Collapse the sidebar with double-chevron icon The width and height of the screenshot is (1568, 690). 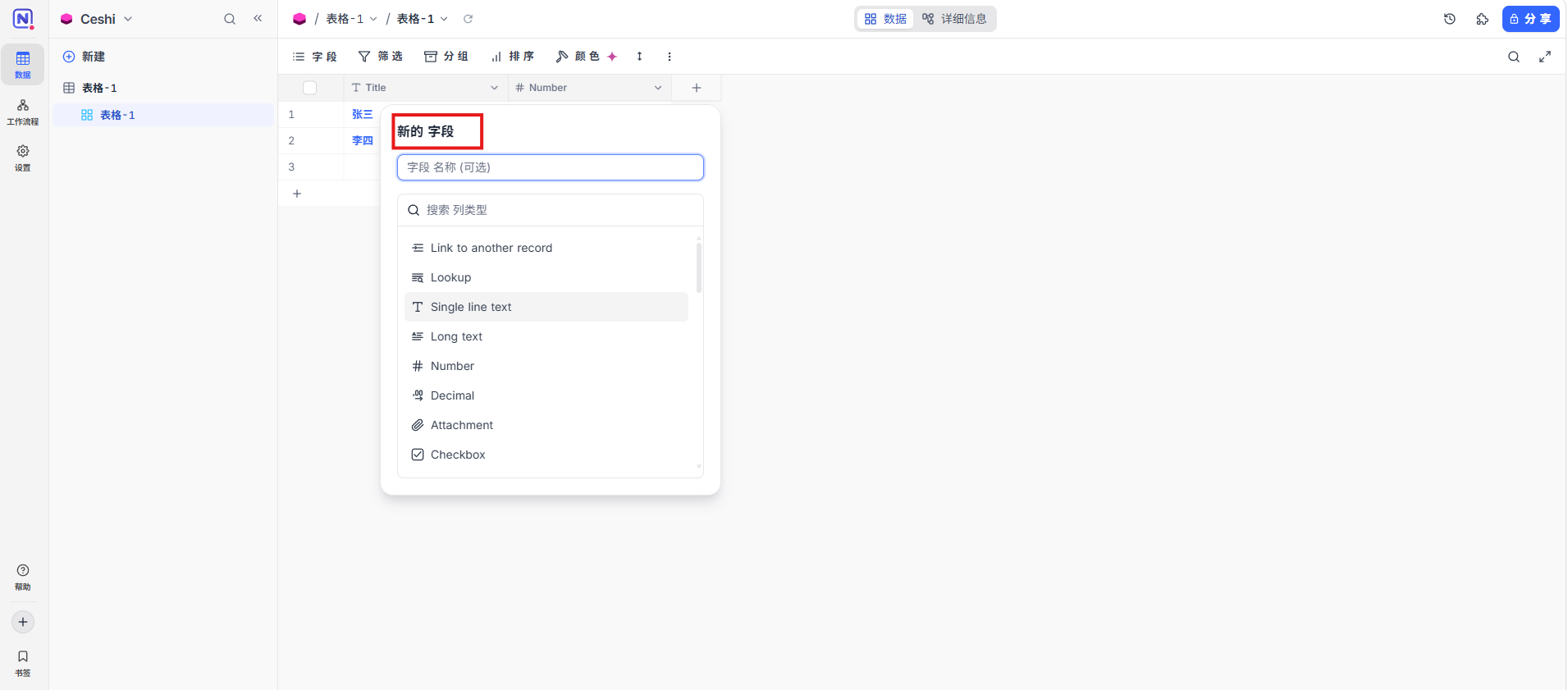tap(258, 18)
